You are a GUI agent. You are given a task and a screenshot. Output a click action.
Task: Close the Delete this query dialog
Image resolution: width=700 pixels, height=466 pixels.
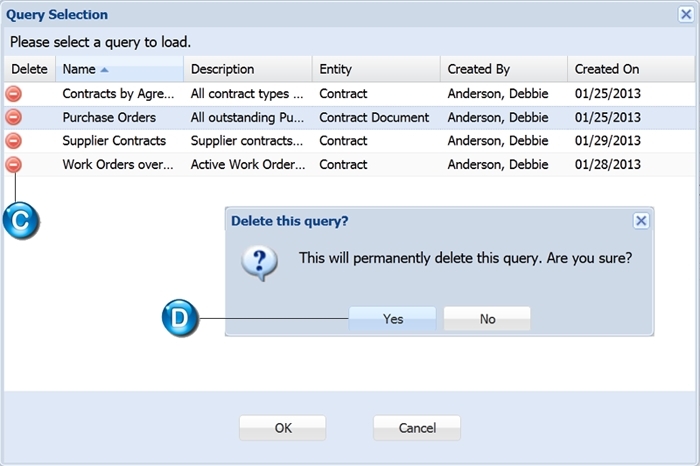[x=641, y=221]
